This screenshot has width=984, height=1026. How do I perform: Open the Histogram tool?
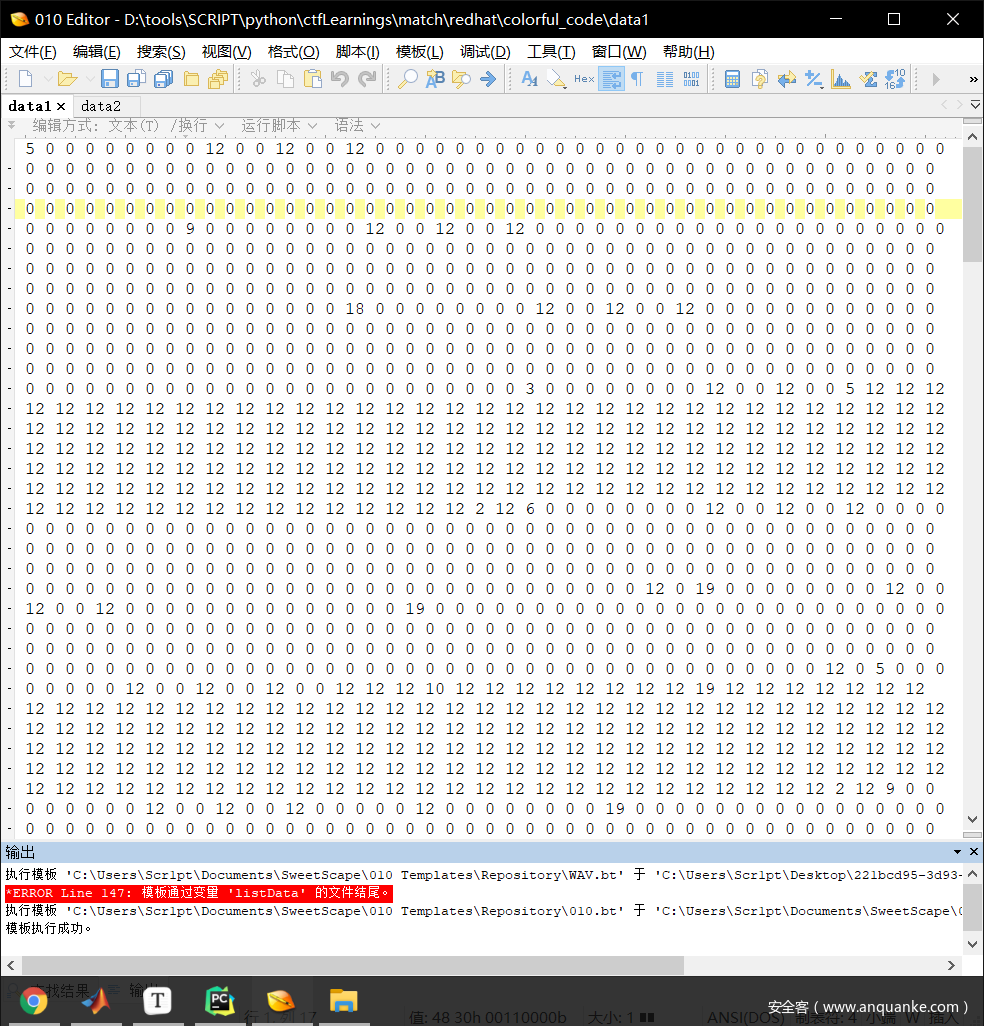tap(841, 79)
